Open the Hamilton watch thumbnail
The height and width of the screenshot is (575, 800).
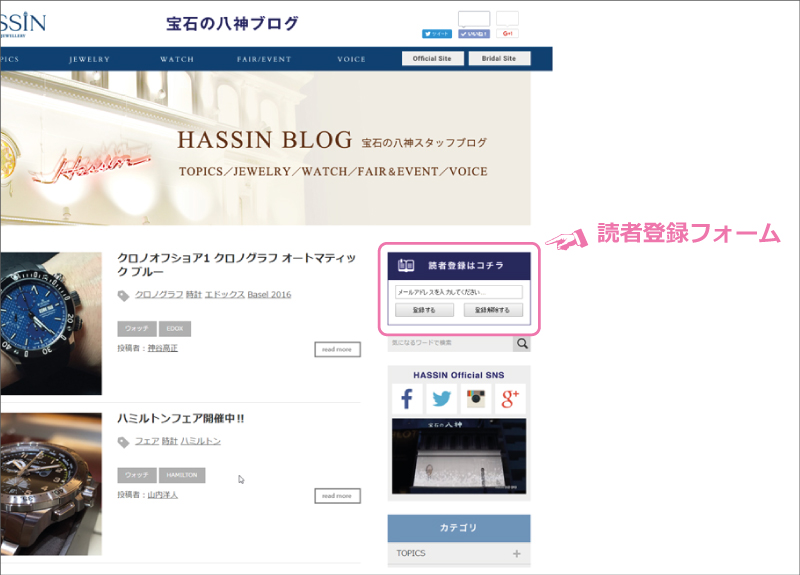[x=51, y=484]
